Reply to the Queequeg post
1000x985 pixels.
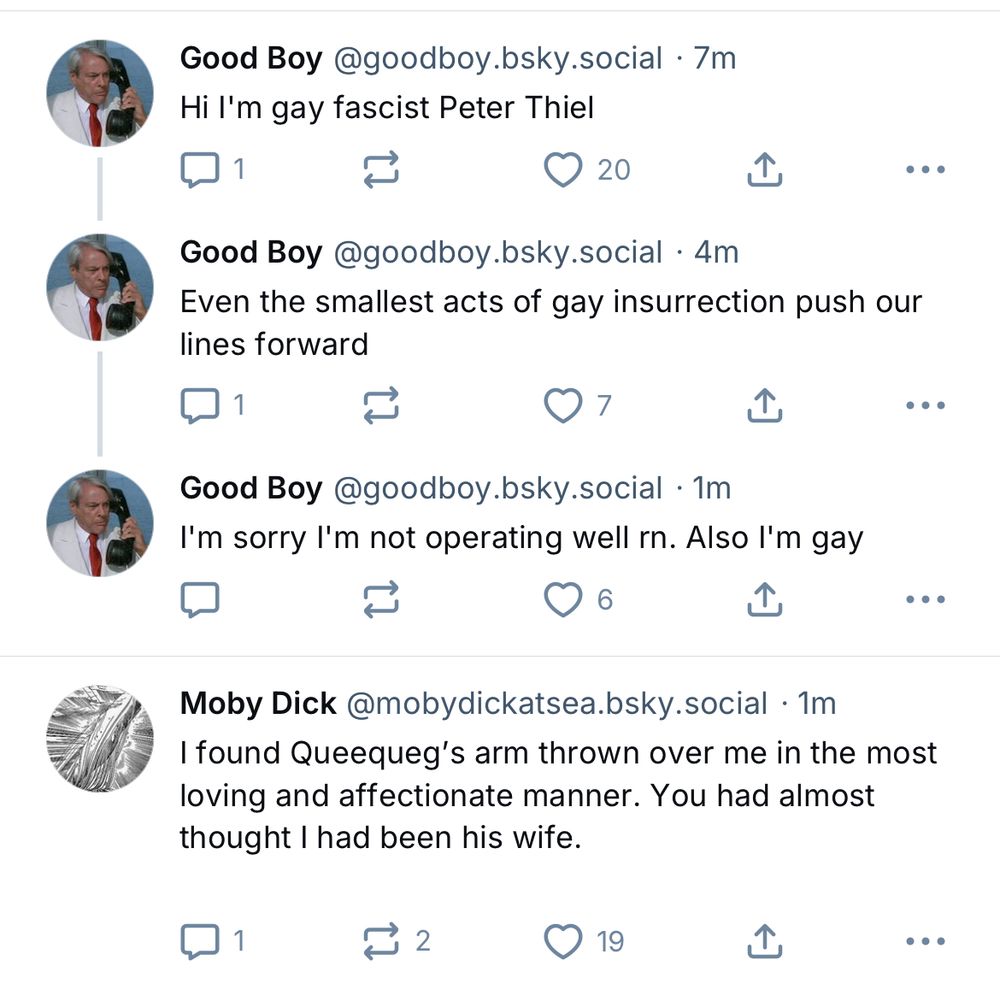point(200,938)
